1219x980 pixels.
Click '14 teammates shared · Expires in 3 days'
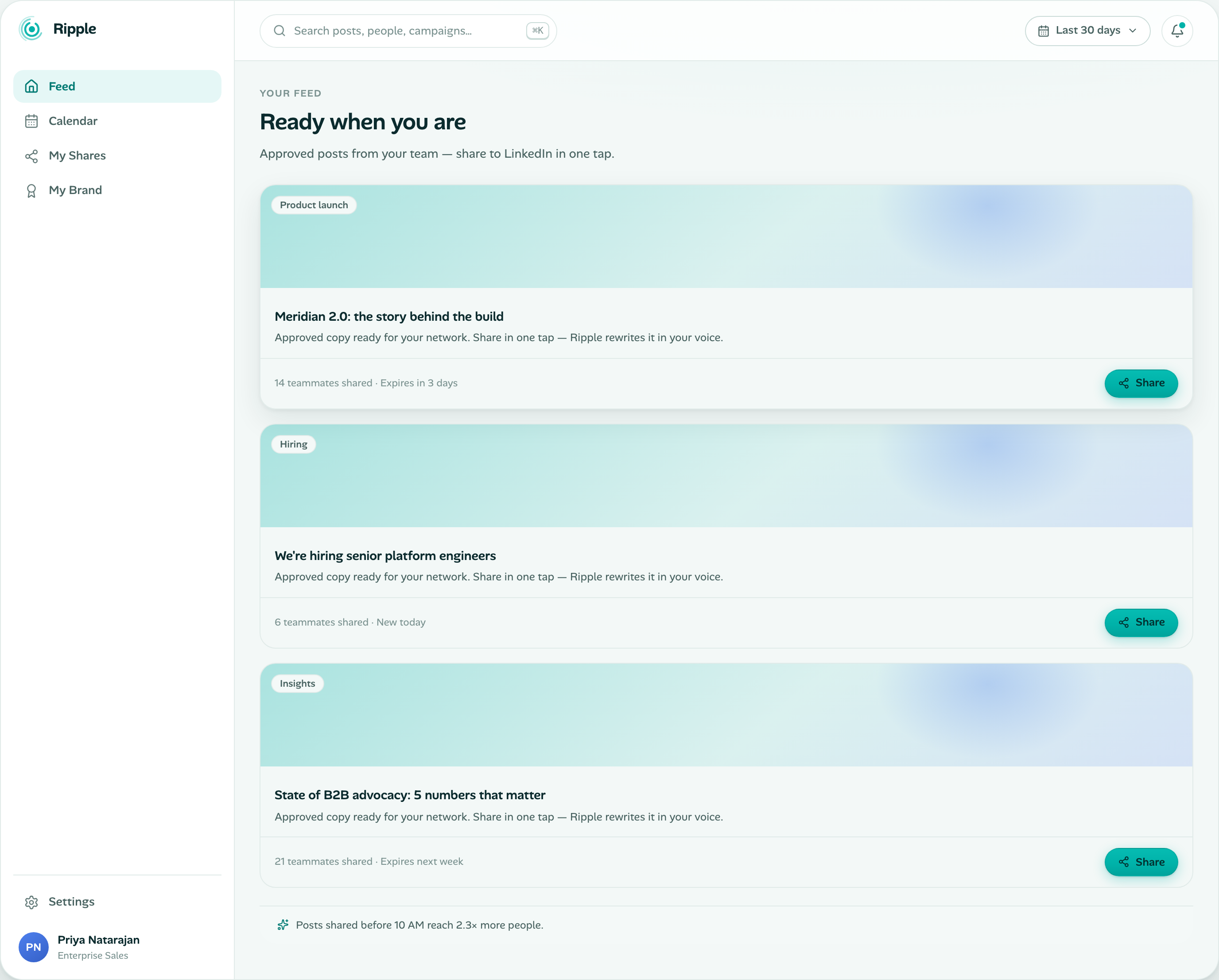[x=366, y=383]
